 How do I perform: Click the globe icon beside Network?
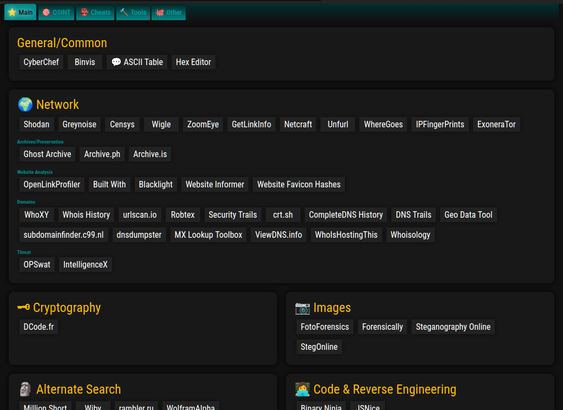[25, 104]
